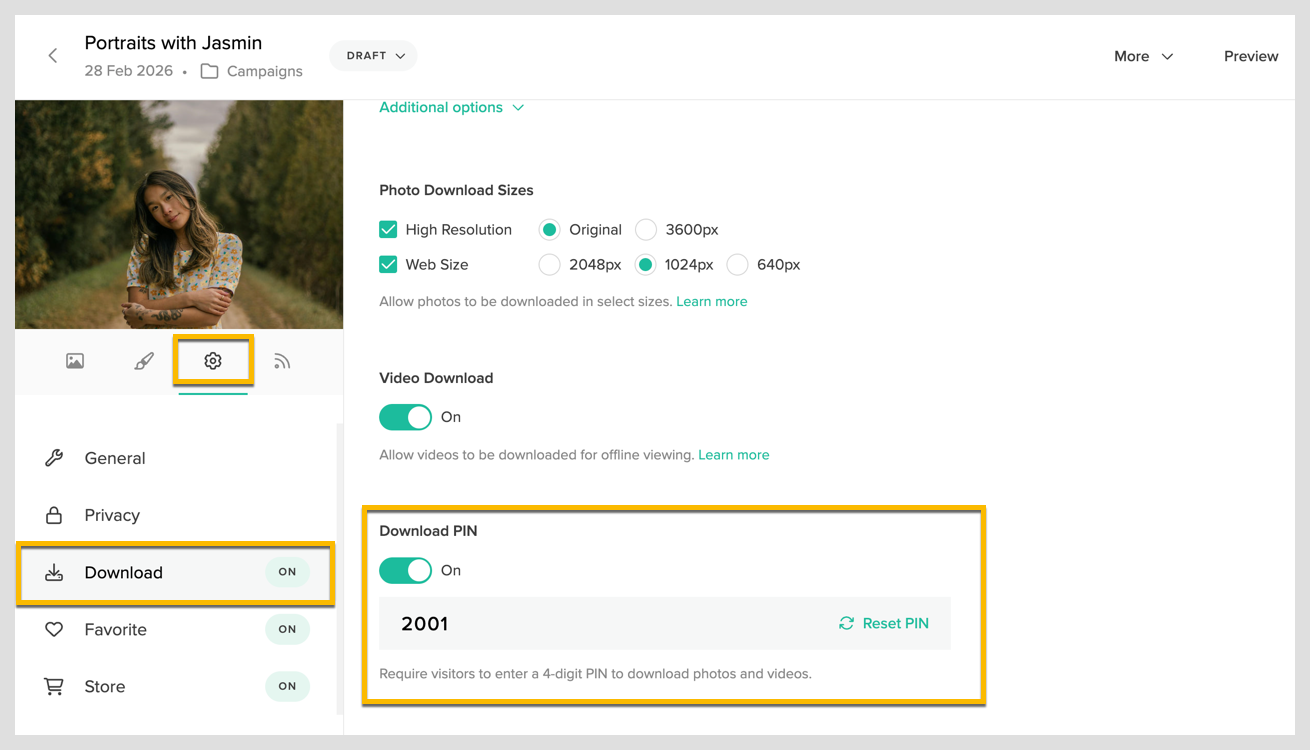1310x750 pixels.
Task: Switch to the Privacy settings section
Action: tap(113, 515)
